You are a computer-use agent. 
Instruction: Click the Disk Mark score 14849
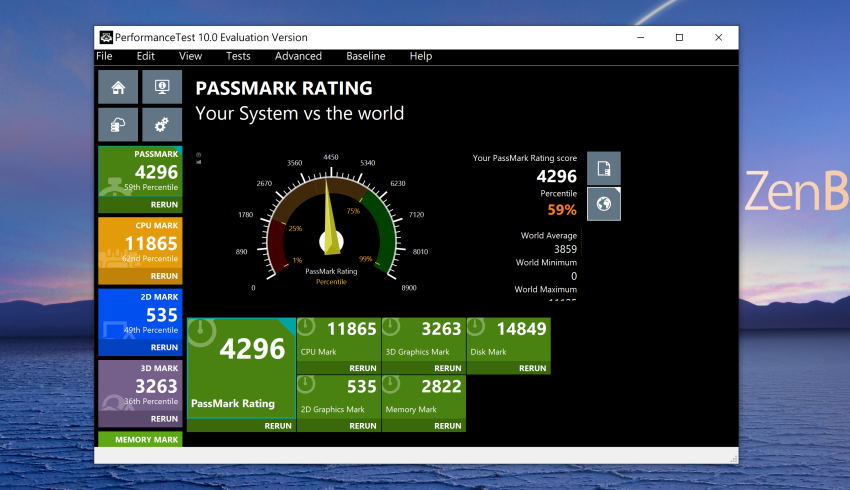(521, 329)
